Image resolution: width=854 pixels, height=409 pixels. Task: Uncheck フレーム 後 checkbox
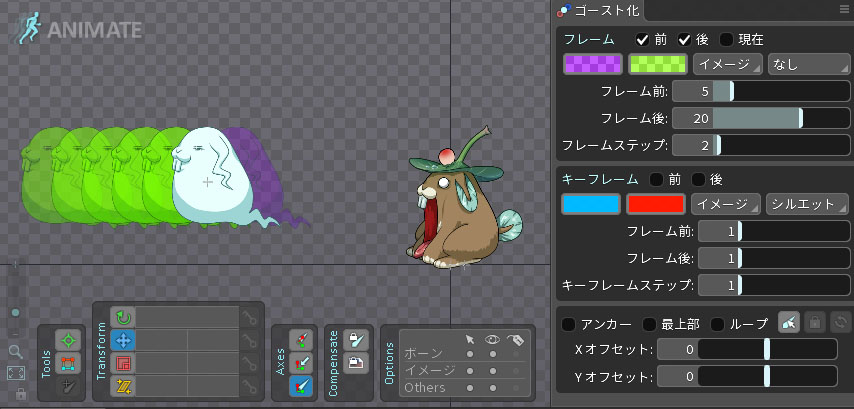click(x=685, y=39)
